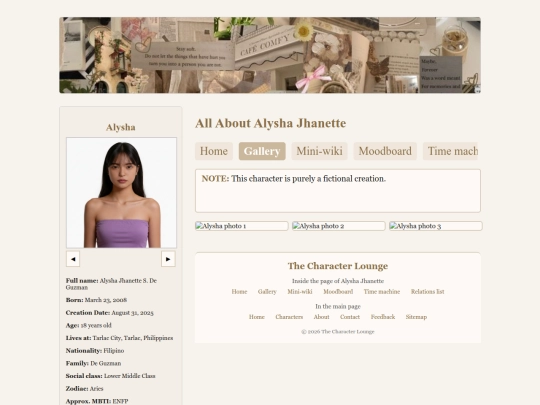Click the "Alysha" sidebar name heading
This screenshot has height=405, width=540.
[121, 127]
